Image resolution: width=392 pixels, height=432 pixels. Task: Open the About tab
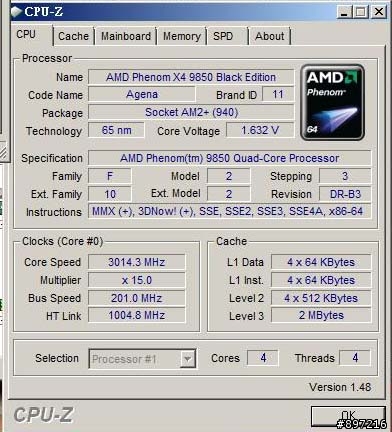click(270, 36)
